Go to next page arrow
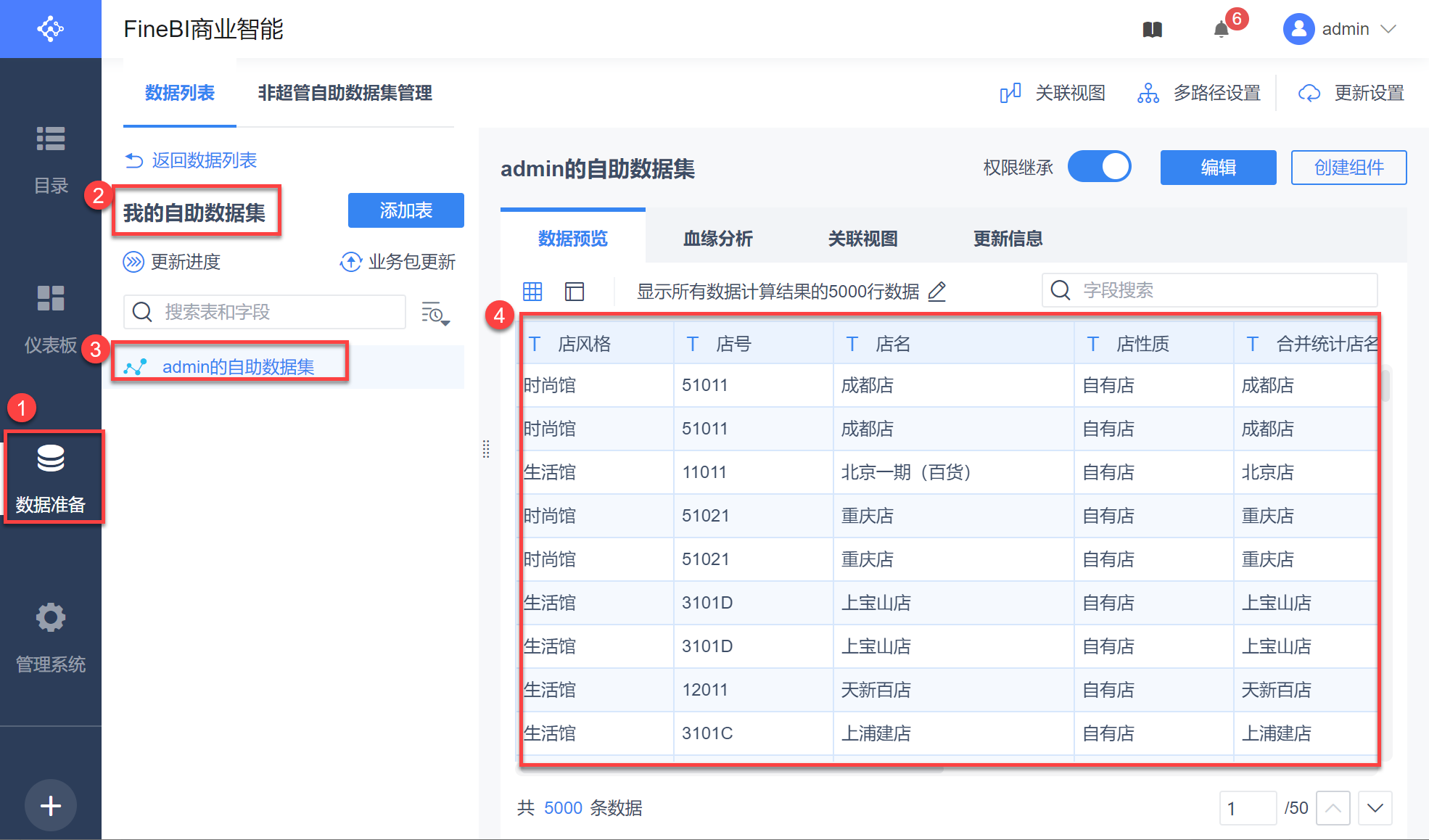 click(1375, 808)
